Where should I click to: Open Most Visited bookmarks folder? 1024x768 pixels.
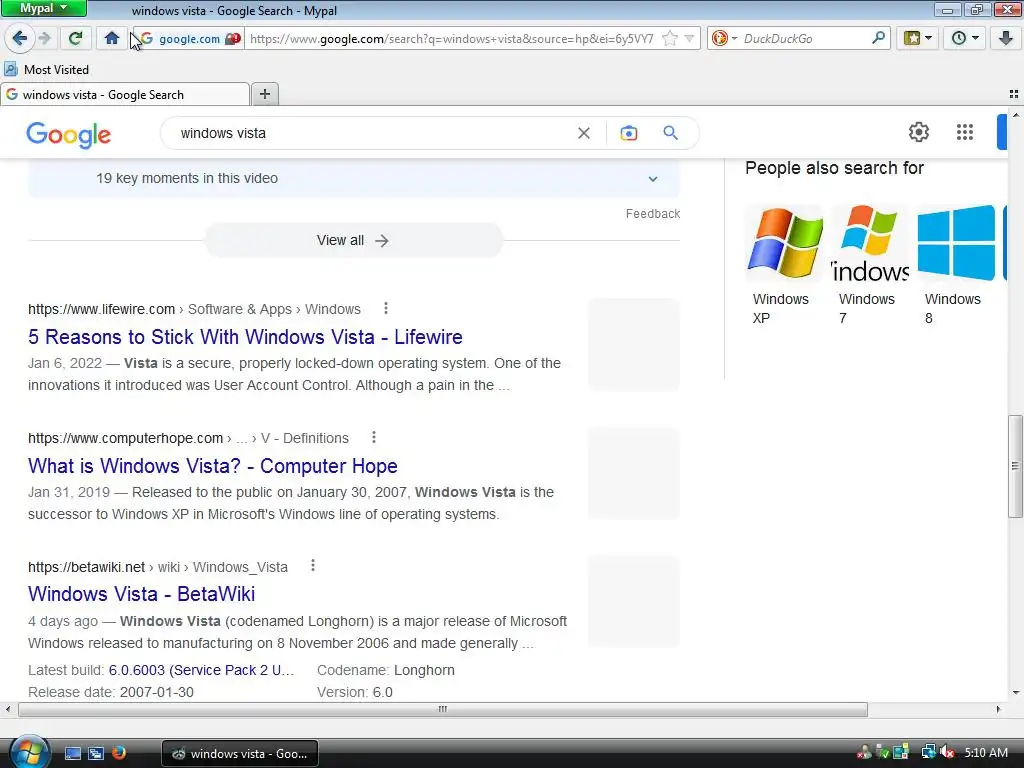pos(46,69)
